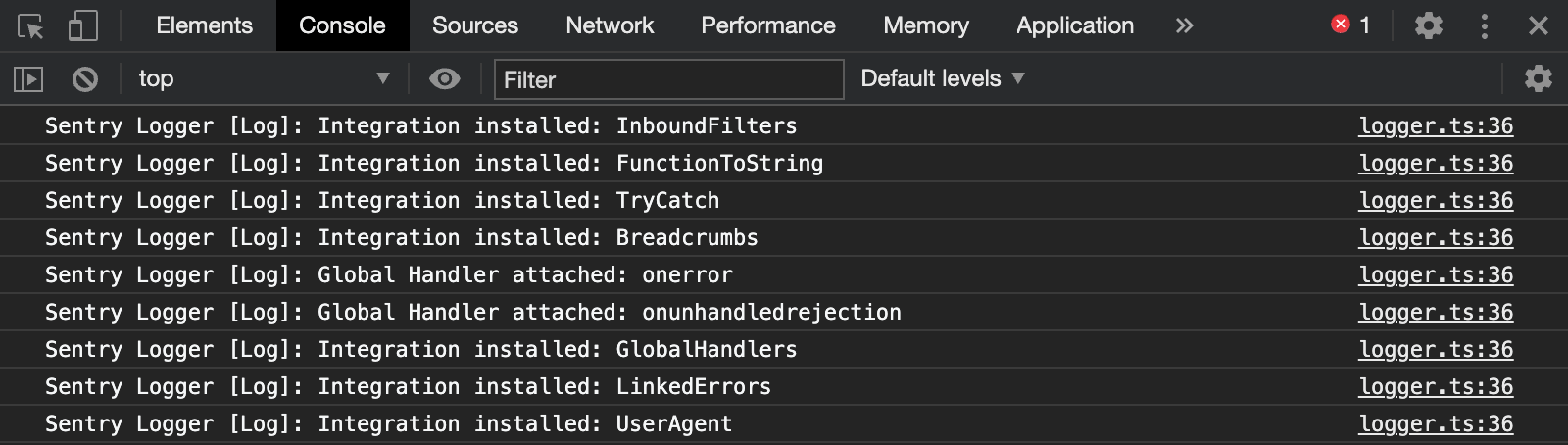This screenshot has height=445, width=1568.
Task: Show the console sidebar panel
Action: (x=28, y=78)
